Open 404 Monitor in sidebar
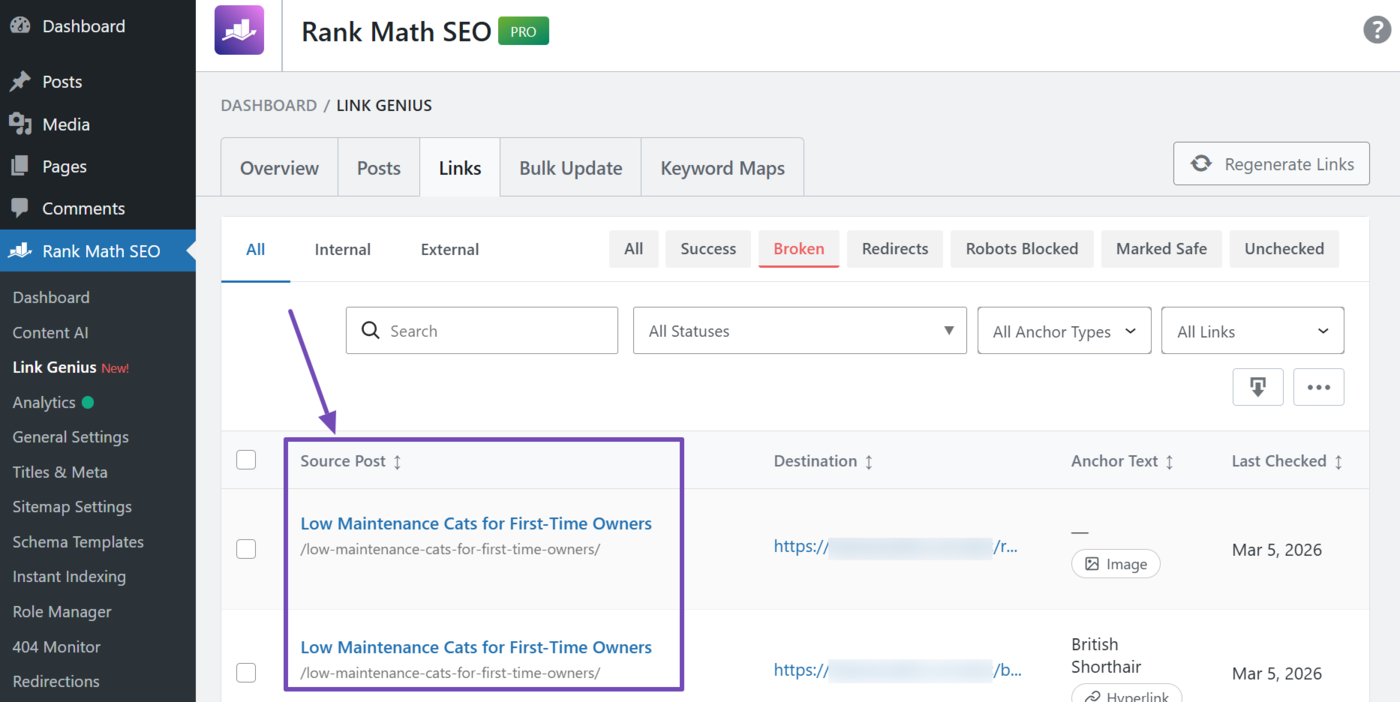The width and height of the screenshot is (1400, 702). 56,646
